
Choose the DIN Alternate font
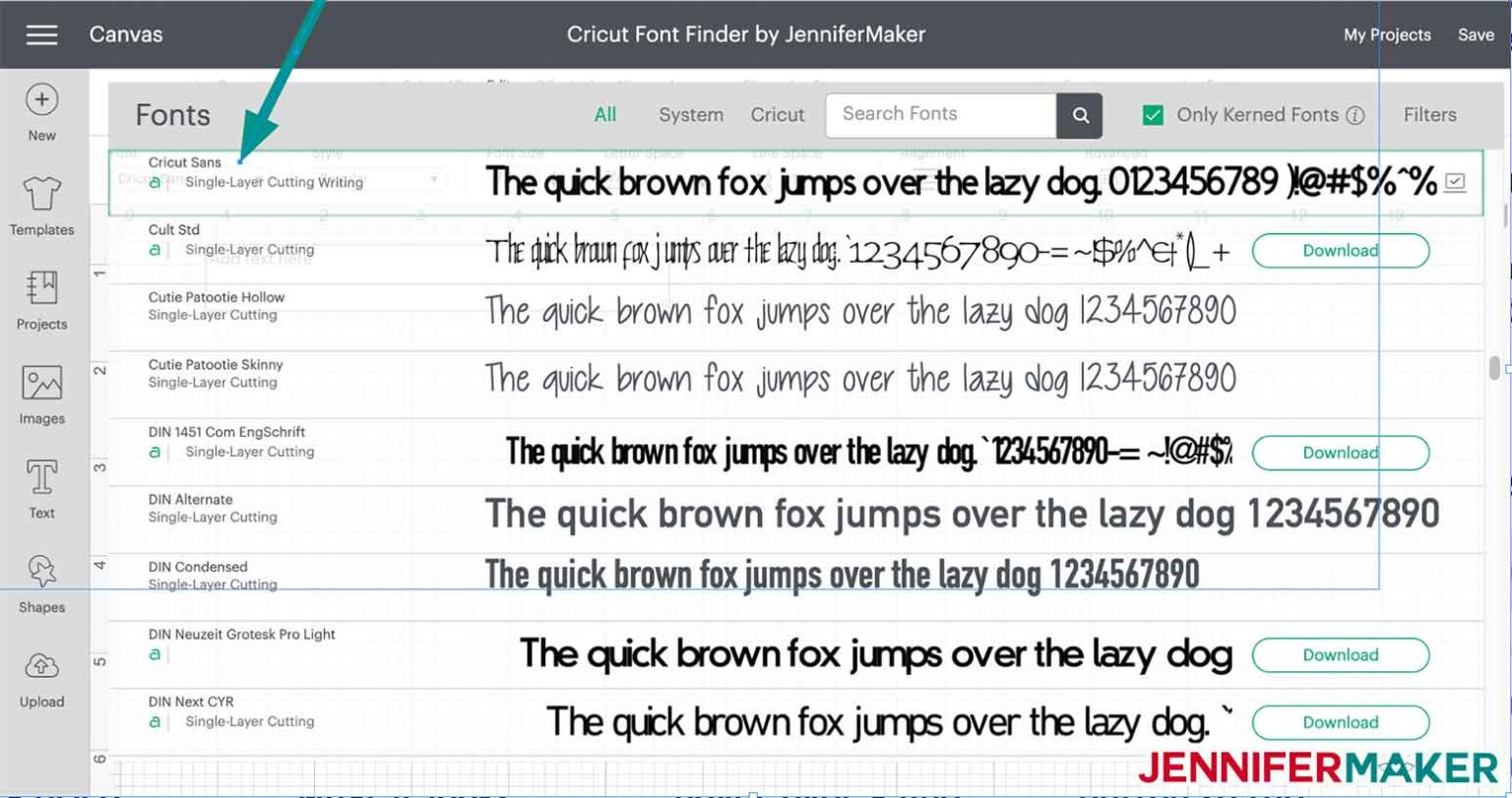[191, 499]
